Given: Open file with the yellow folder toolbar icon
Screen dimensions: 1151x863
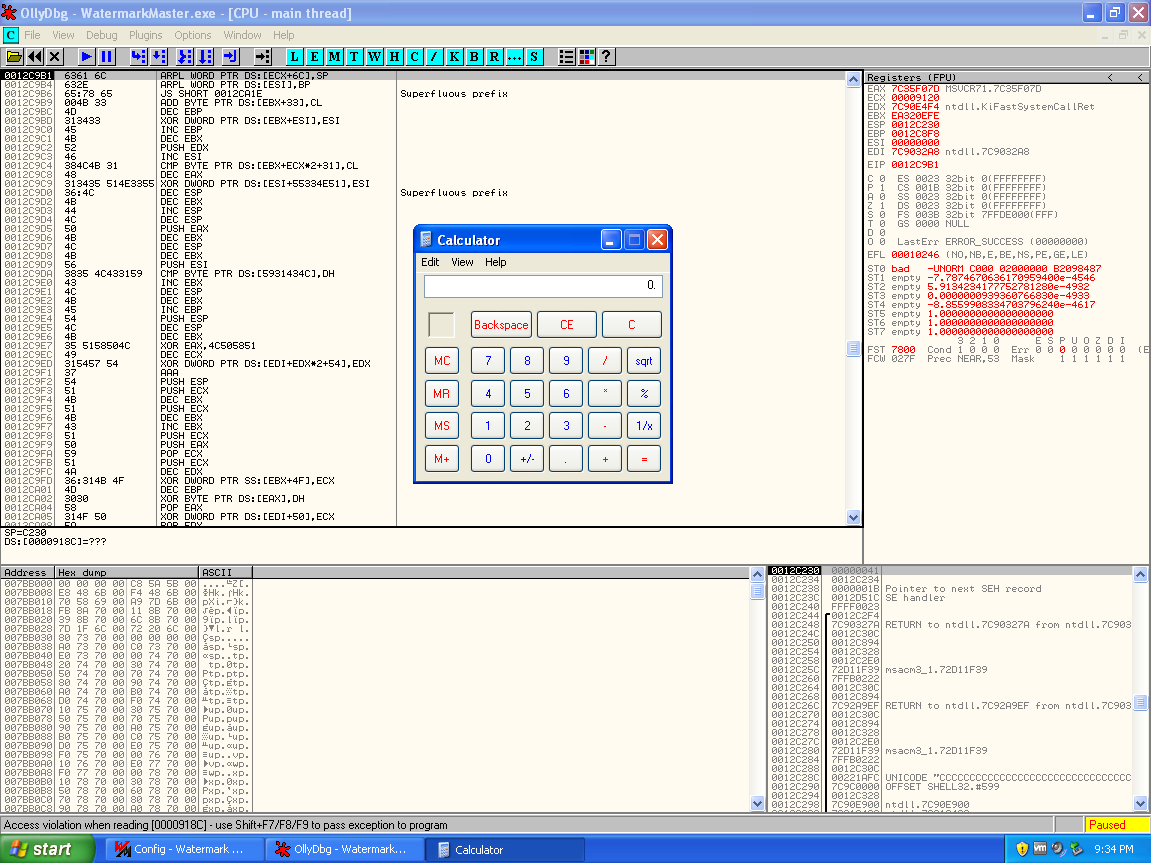Looking at the screenshot, I should click(x=14, y=57).
